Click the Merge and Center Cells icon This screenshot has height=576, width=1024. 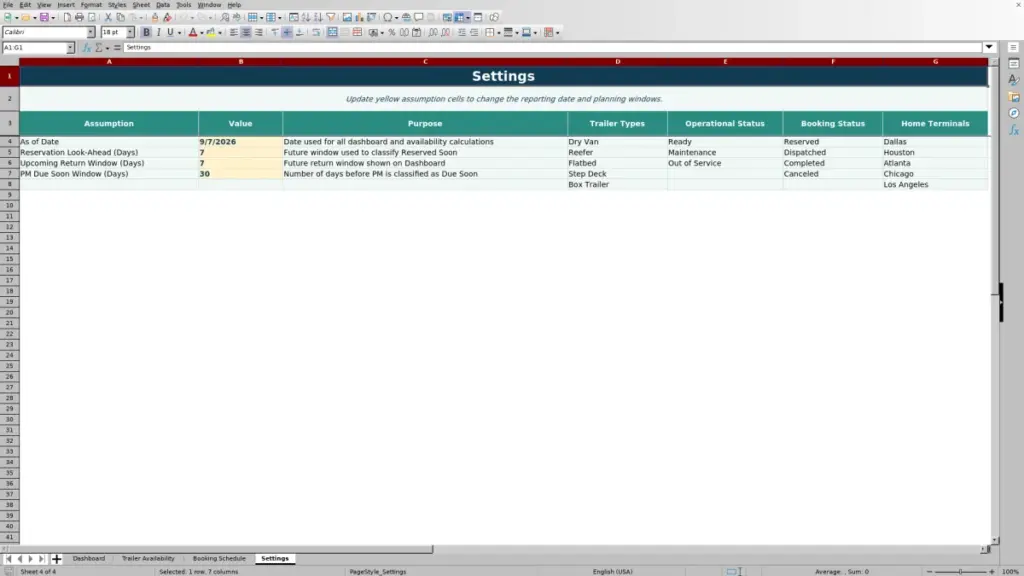click(332, 32)
